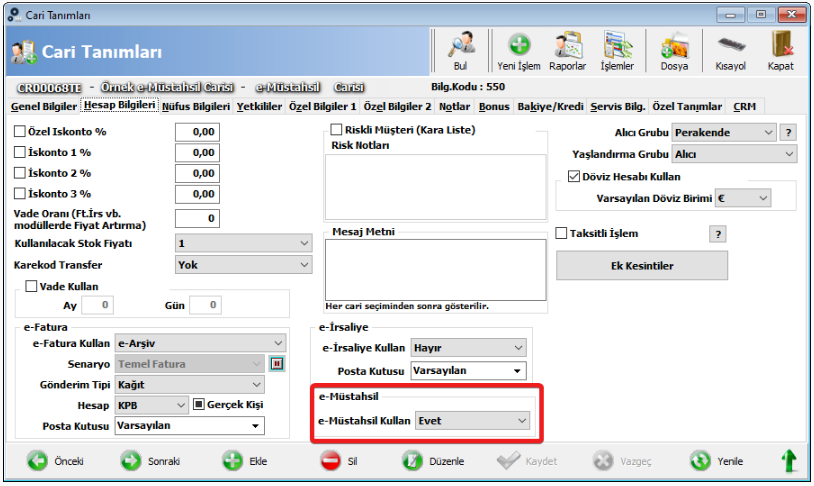Switch to the Nüfus Bilgileri tab
Image resolution: width=814 pixels, height=486 pixels.
196,106
